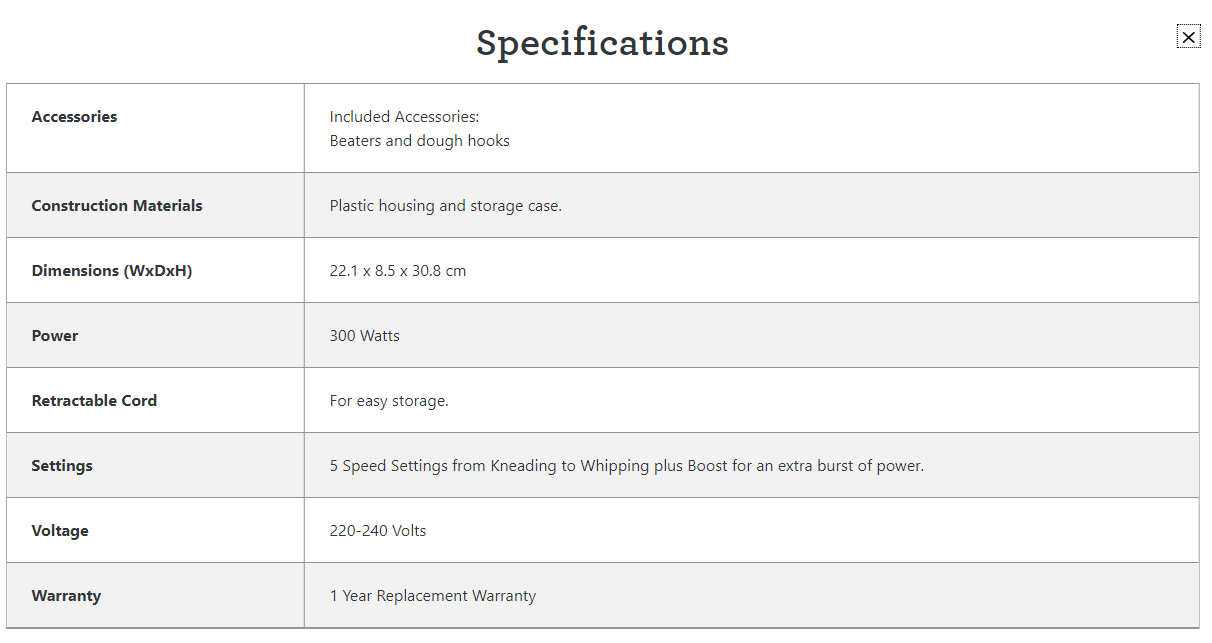Click 'Plastic housing and storage case' value
The width and height of the screenshot is (1212, 643).
coord(445,206)
